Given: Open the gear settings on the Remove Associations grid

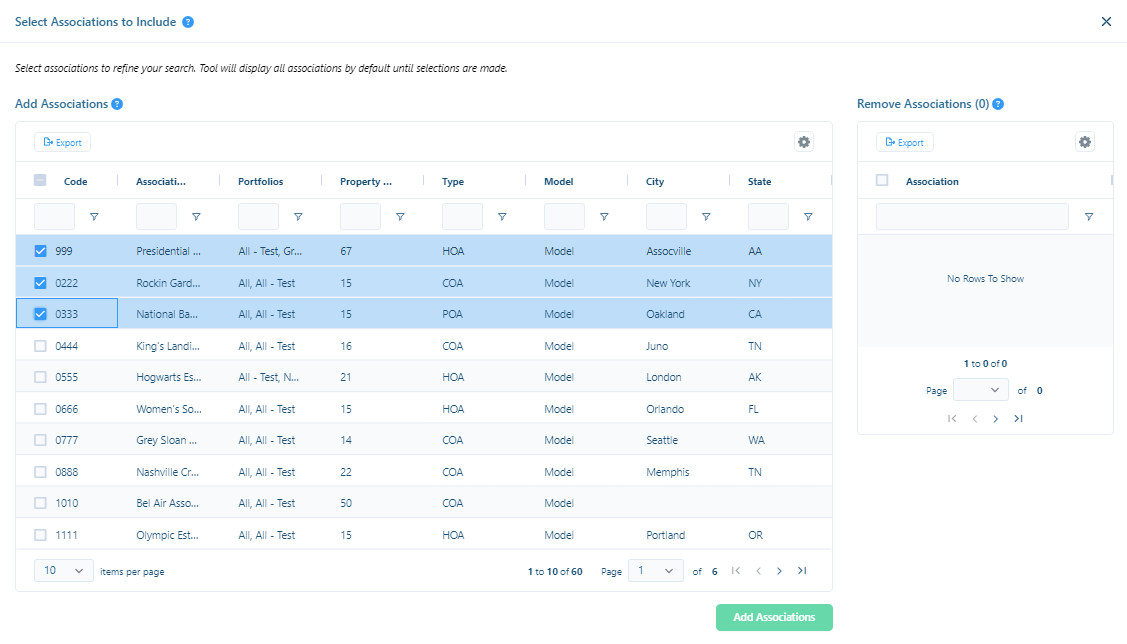Looking at the screenshot, I should point(1085,142).
